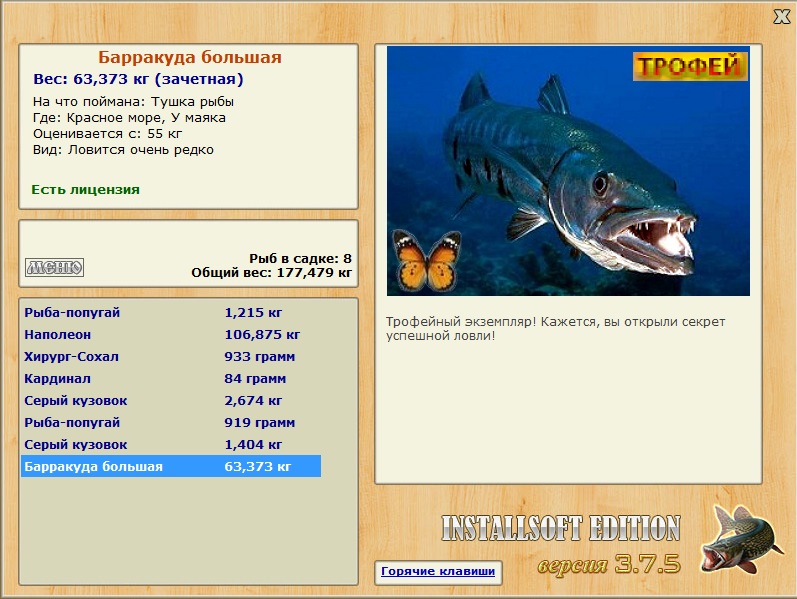Click the Общий вес: 177,479 кг total

pyautogui.click(x=271, y=273)
